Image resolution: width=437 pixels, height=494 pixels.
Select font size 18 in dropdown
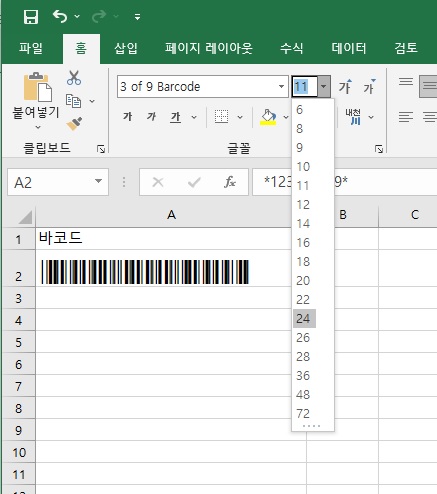click(304, 262)
